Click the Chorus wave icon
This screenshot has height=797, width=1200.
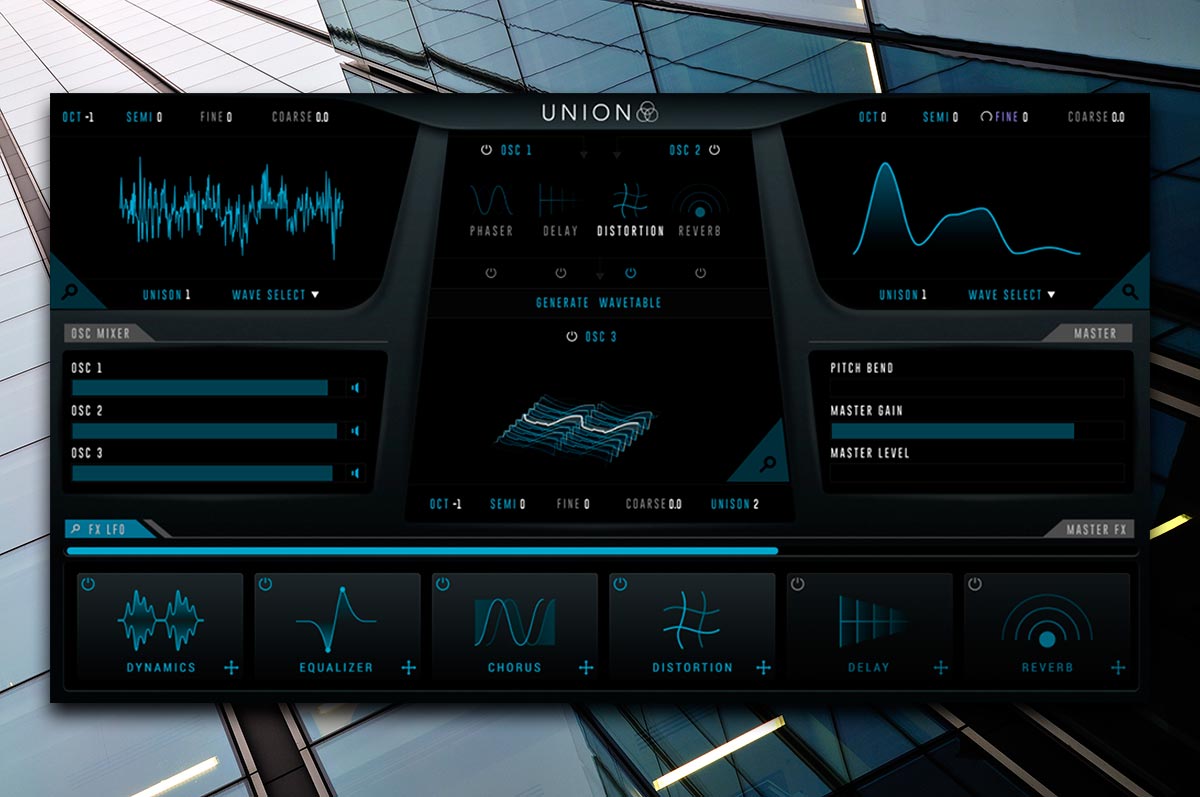pos(514,622)
